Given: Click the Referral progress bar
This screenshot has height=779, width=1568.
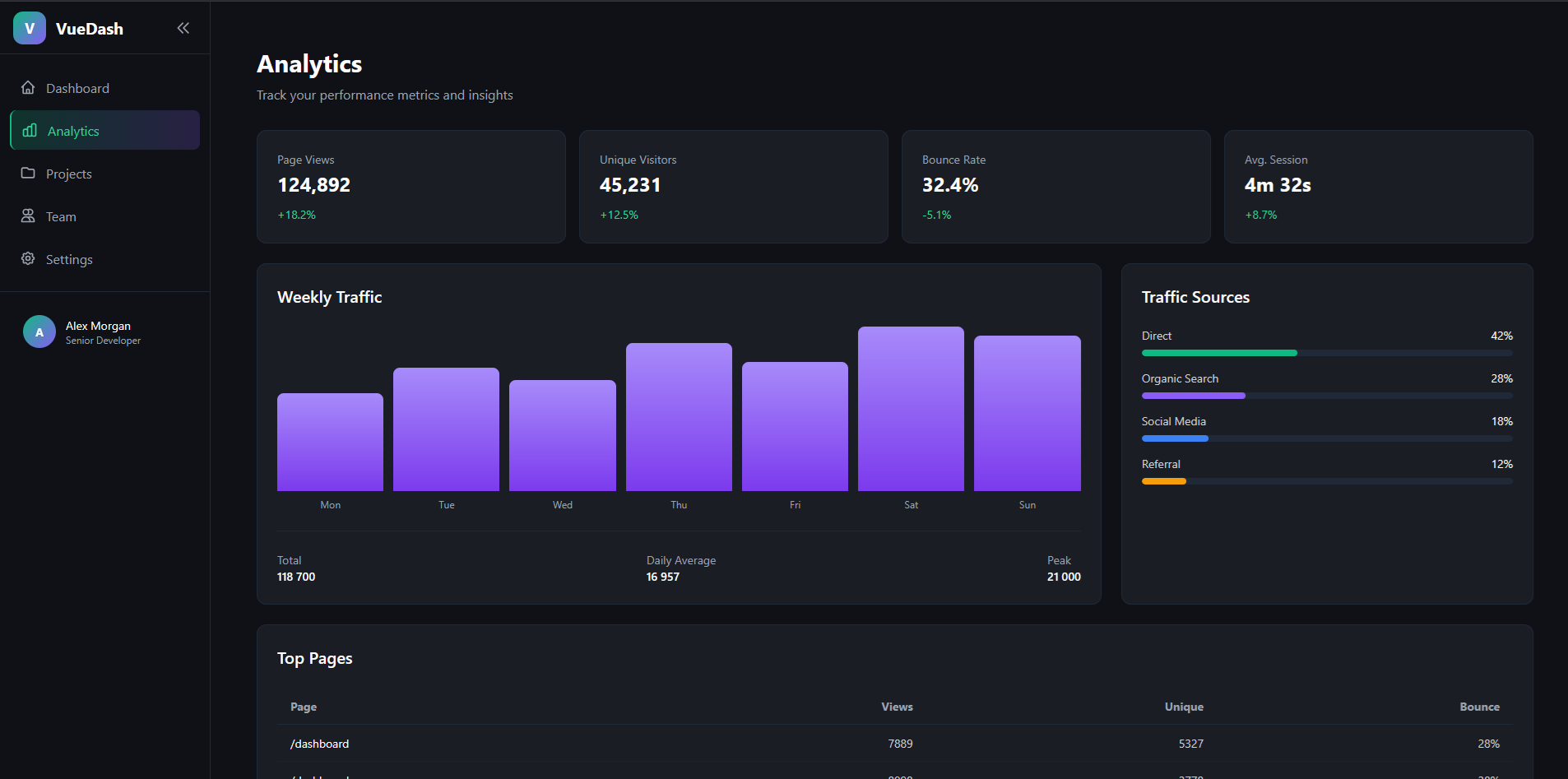Looking at the screenshot, I should 1327,481.
